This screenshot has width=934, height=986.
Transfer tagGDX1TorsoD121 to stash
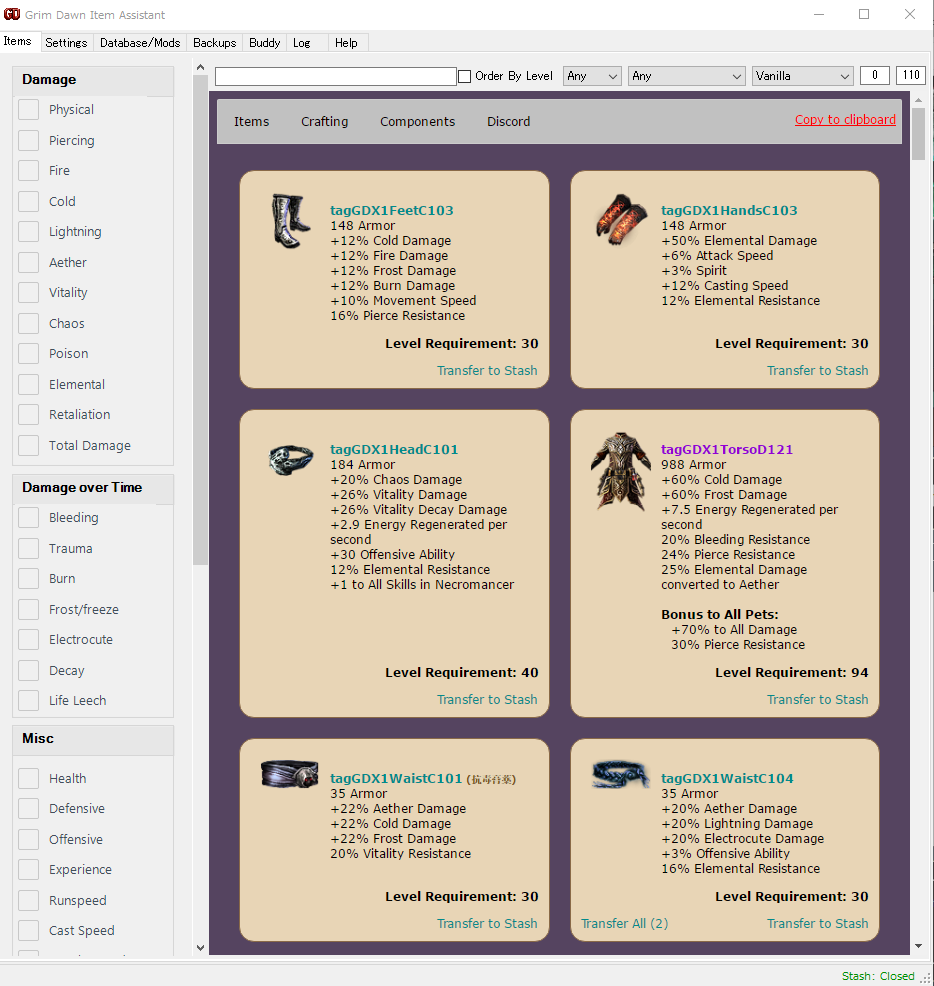point(818,699)
